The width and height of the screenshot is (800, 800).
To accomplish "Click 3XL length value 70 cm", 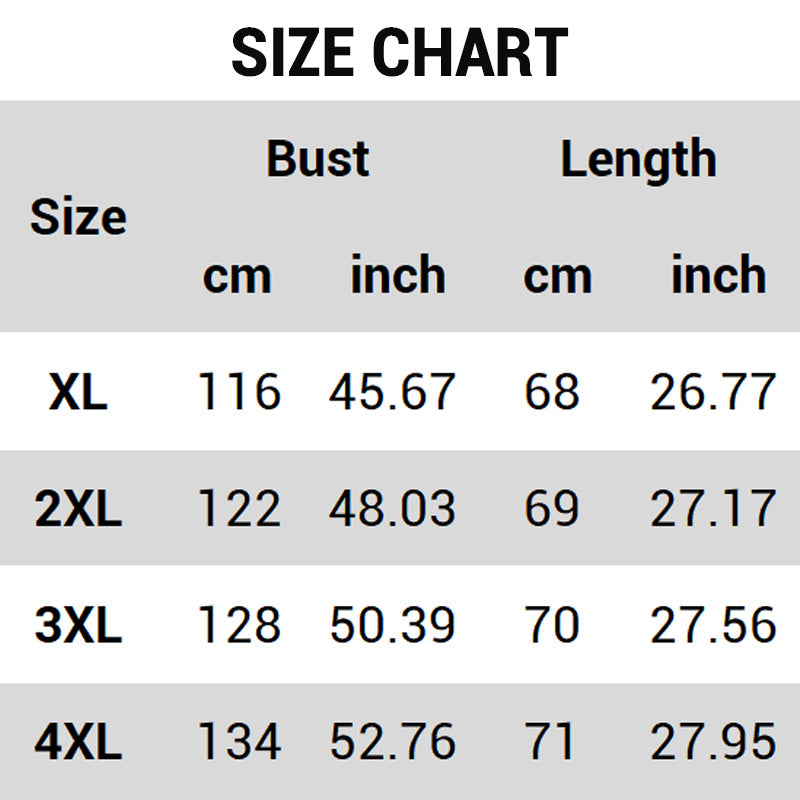I will (551, 626).
